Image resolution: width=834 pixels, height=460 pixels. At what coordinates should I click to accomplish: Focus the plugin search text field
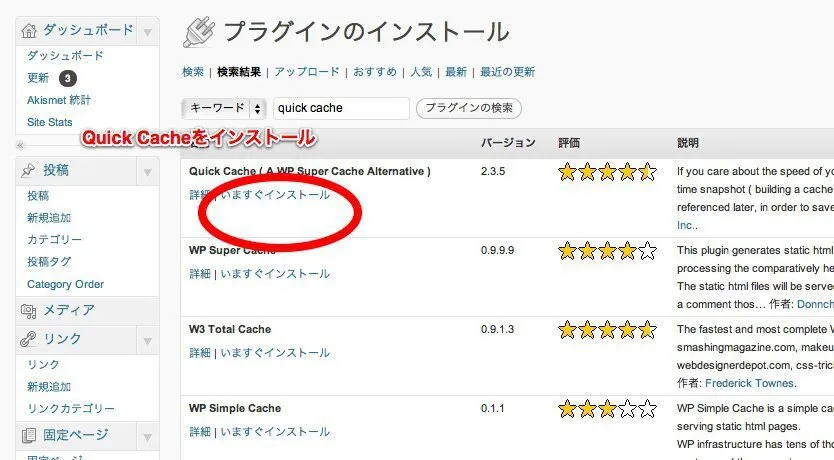coord(340,108)
